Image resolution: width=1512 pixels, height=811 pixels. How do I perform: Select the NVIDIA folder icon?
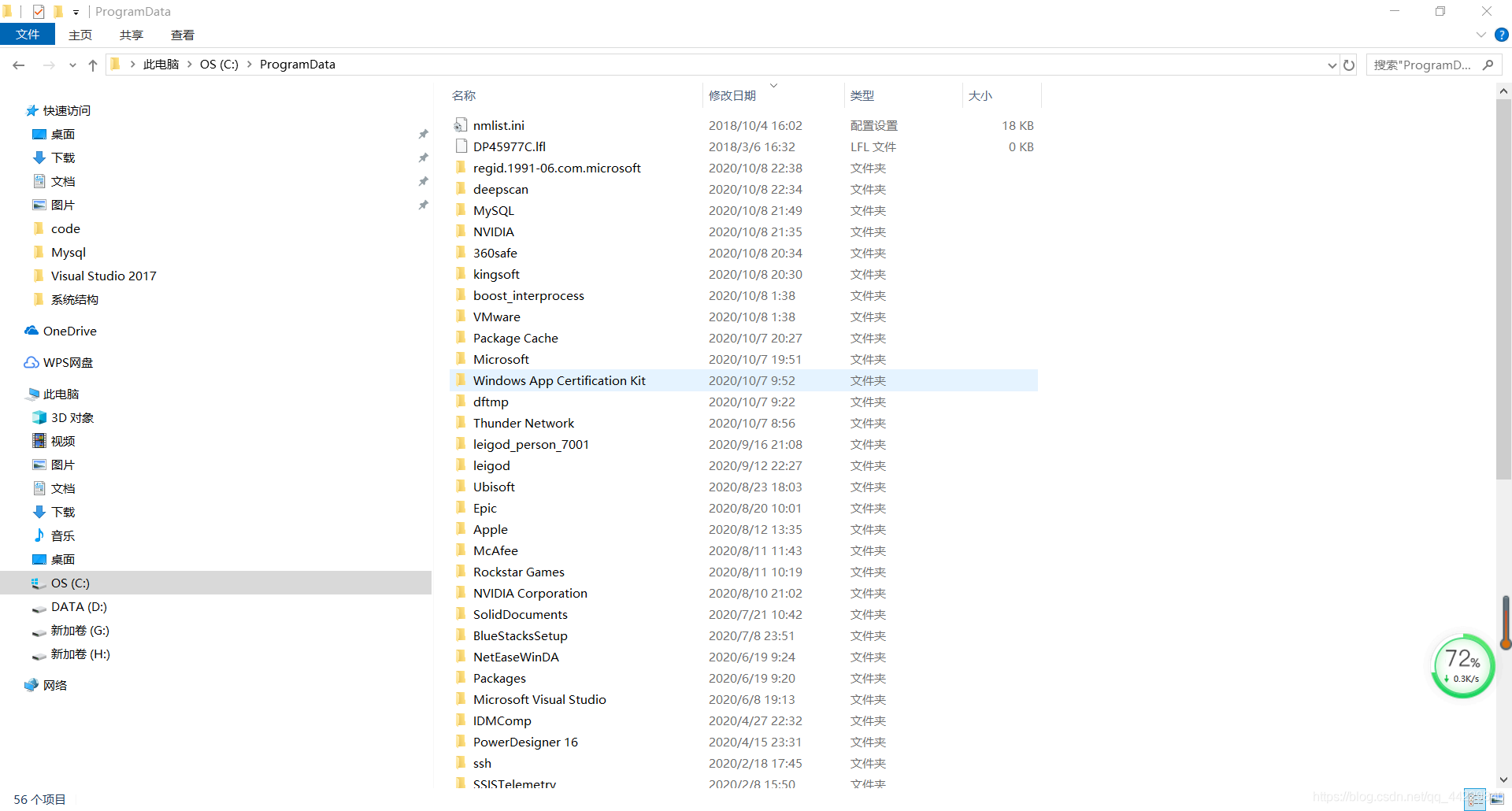point(461,231)
